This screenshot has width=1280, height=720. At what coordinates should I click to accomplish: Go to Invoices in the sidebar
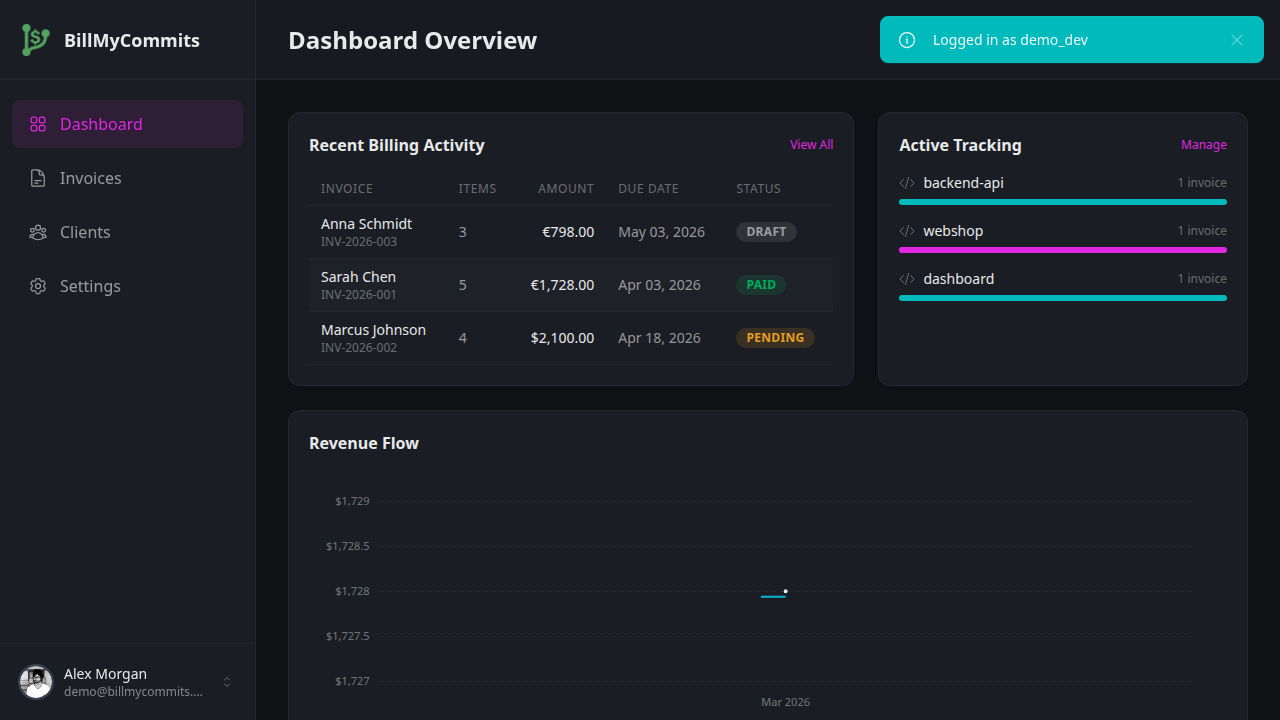pos(128,178)
